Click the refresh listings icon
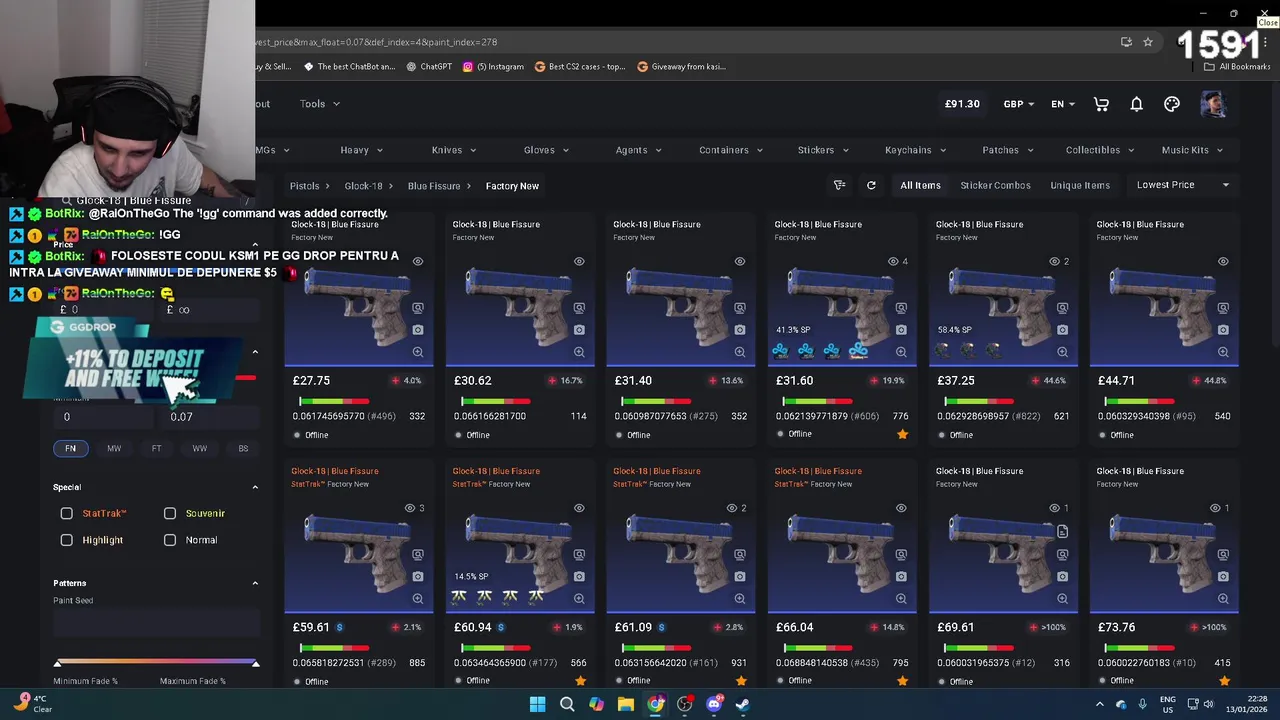The image size is (1280, 720). 871,185
